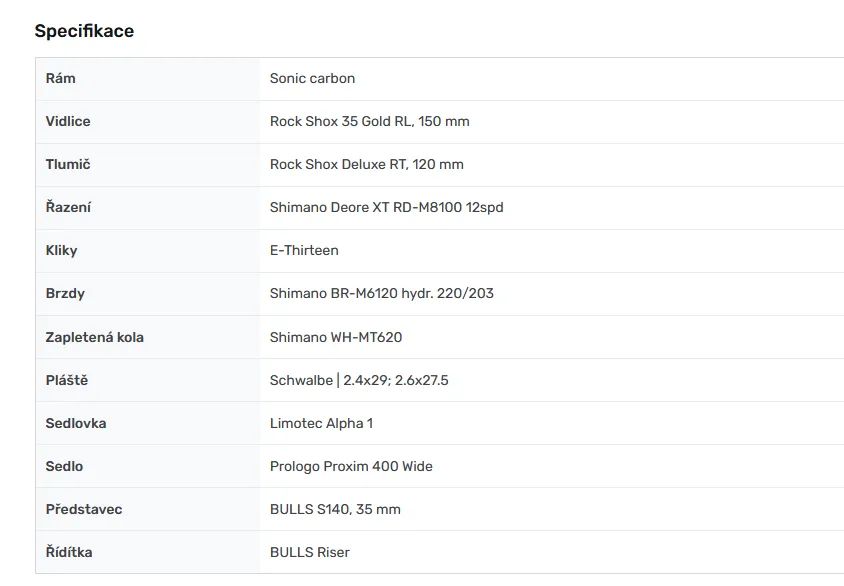Screen dimensions: 844x586
Task: Select the Řazení row label
Action: [68, 207]
